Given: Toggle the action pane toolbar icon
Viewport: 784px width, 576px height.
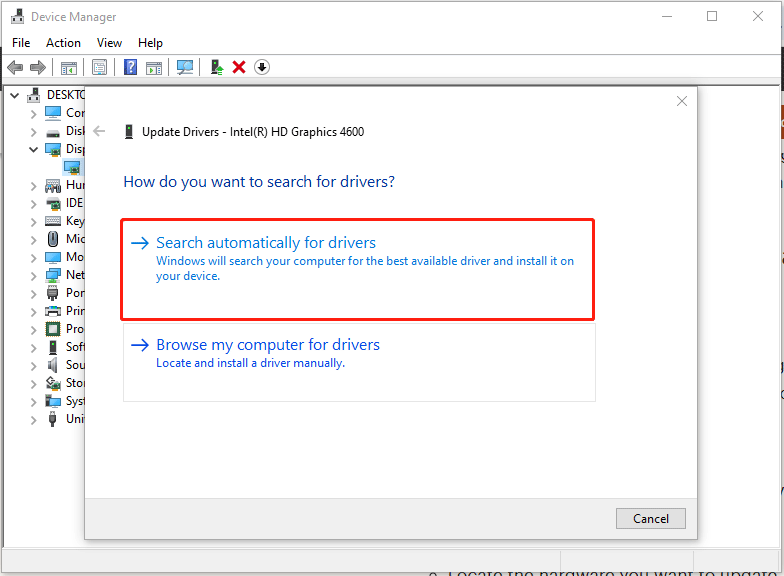Looking at the screenshot, I should [154, 68].
